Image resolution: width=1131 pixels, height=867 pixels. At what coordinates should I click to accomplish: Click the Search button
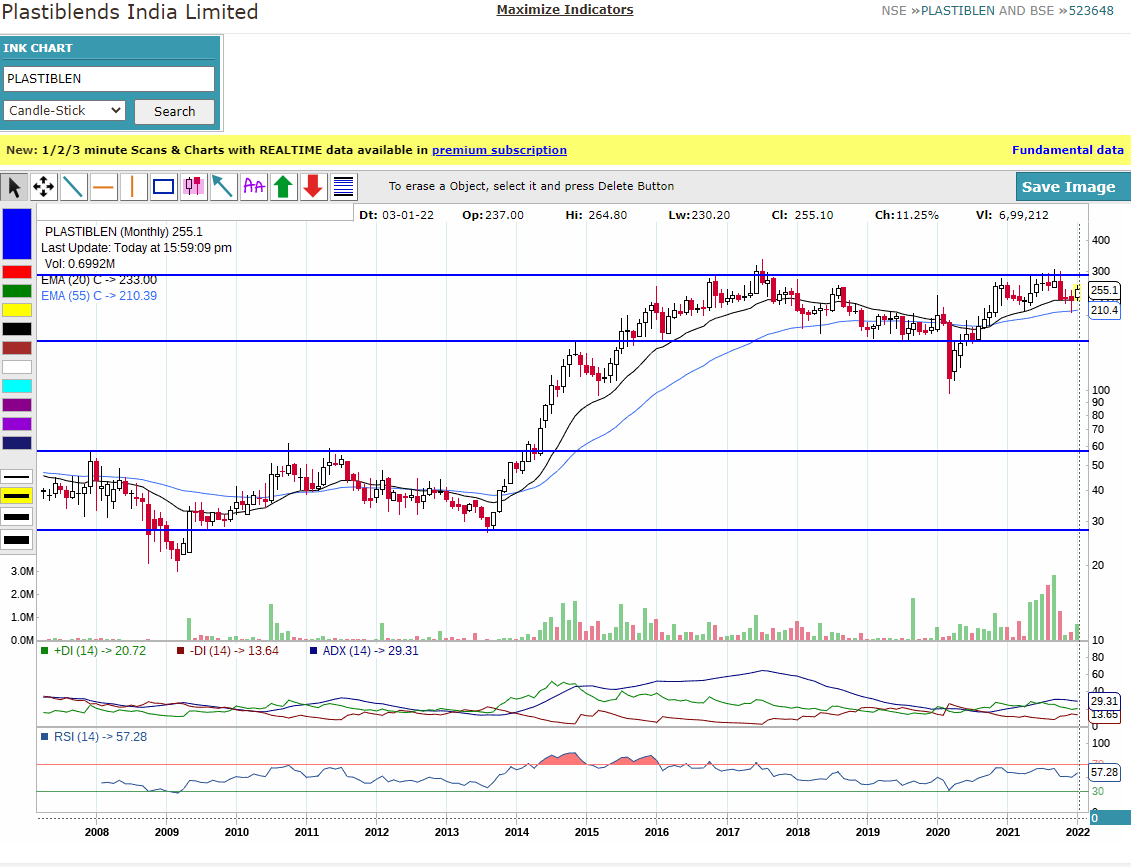click(x=175, y=112)
